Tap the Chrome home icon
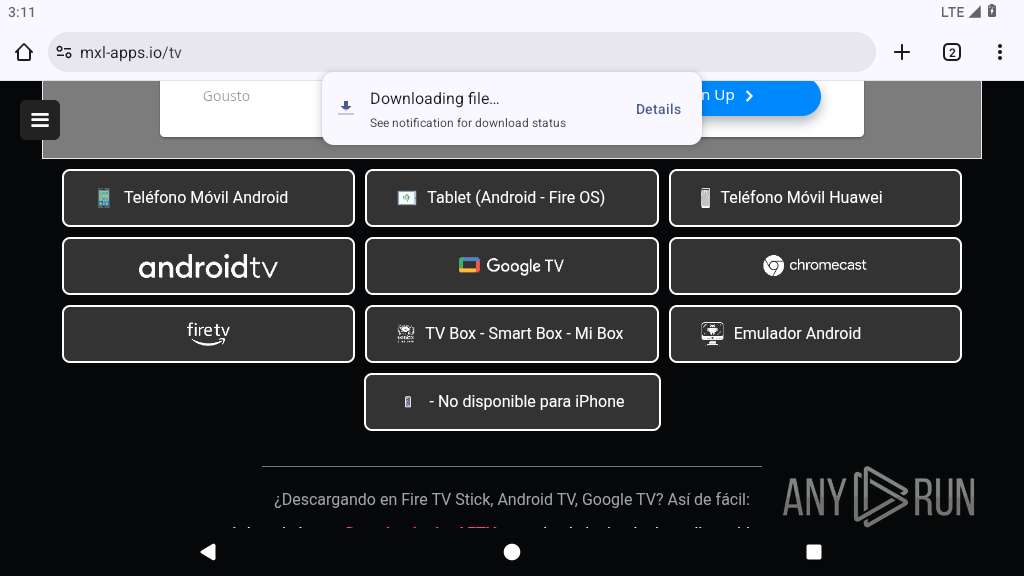 click(24, 52)
